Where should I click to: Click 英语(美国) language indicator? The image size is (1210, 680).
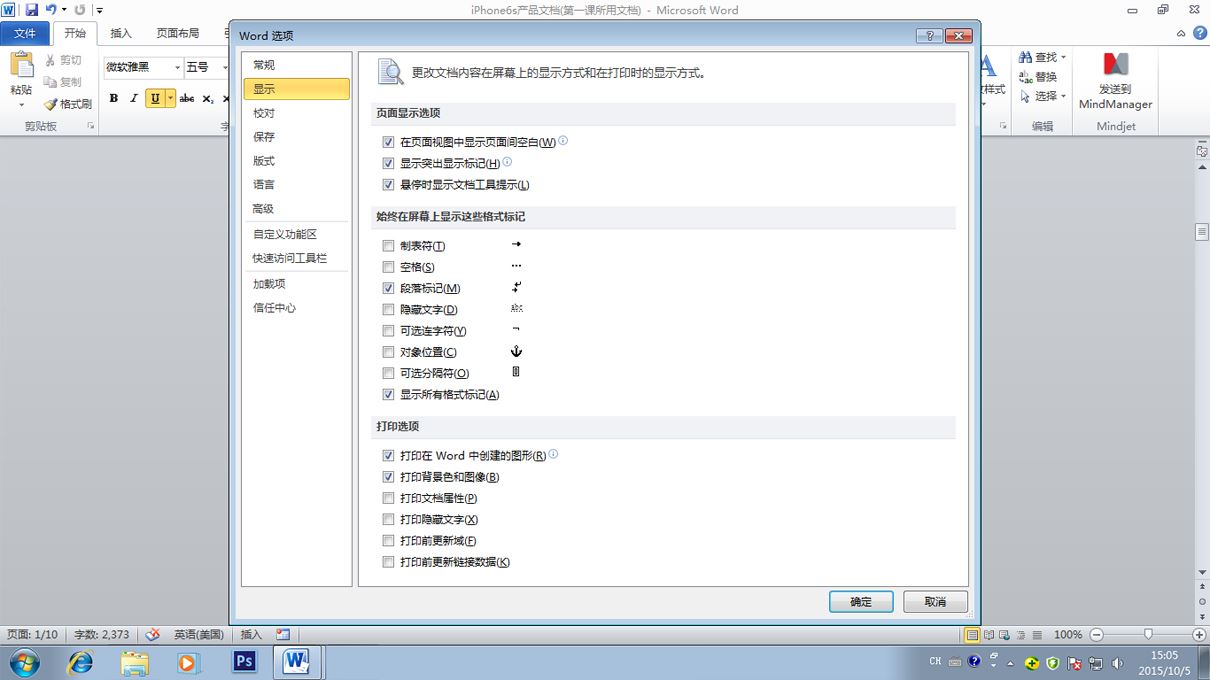click(198, 635)
